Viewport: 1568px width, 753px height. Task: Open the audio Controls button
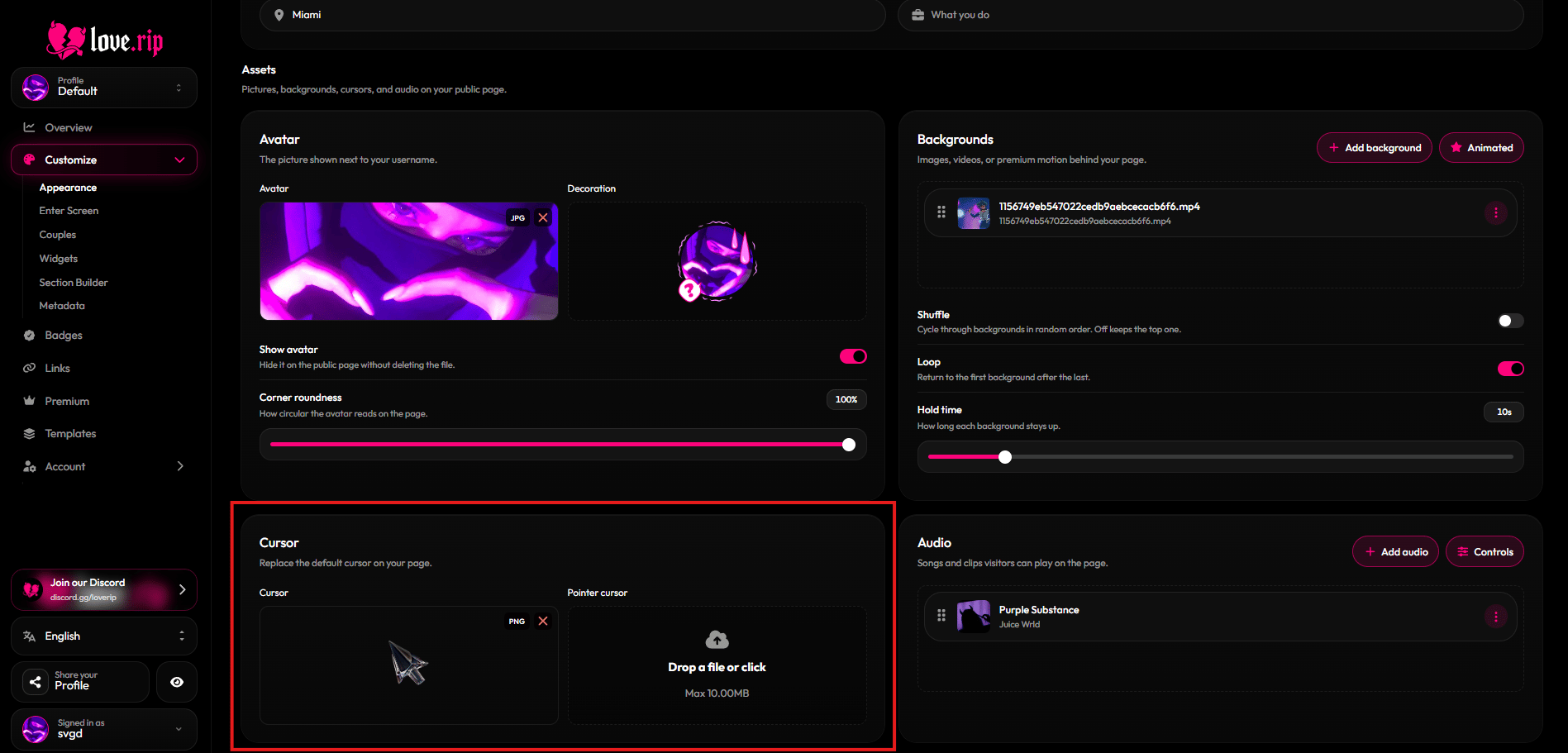coord(1485,551)
